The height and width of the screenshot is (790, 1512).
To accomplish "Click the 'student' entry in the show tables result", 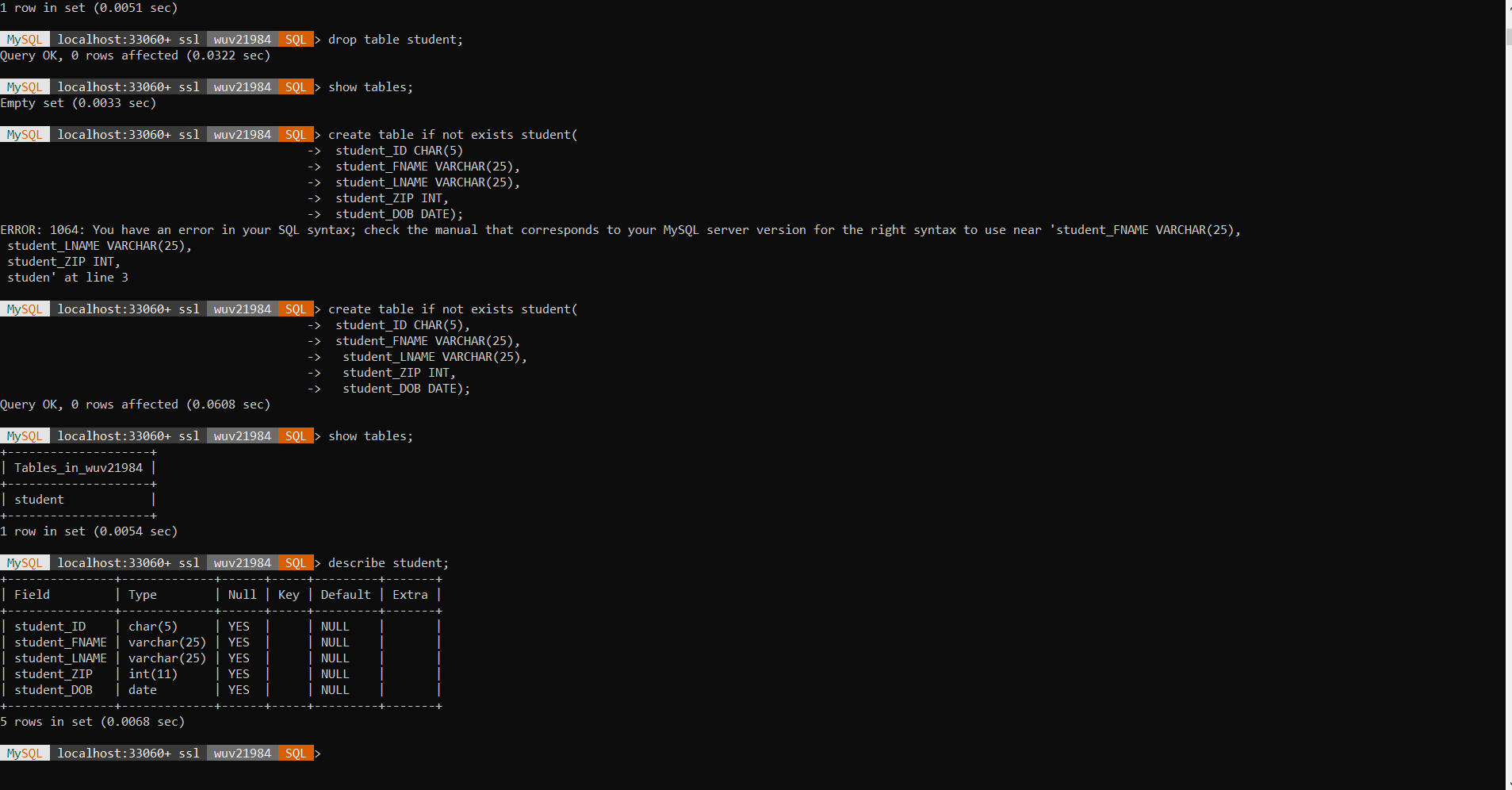I will pyautogui.click(x=39, y=500).
